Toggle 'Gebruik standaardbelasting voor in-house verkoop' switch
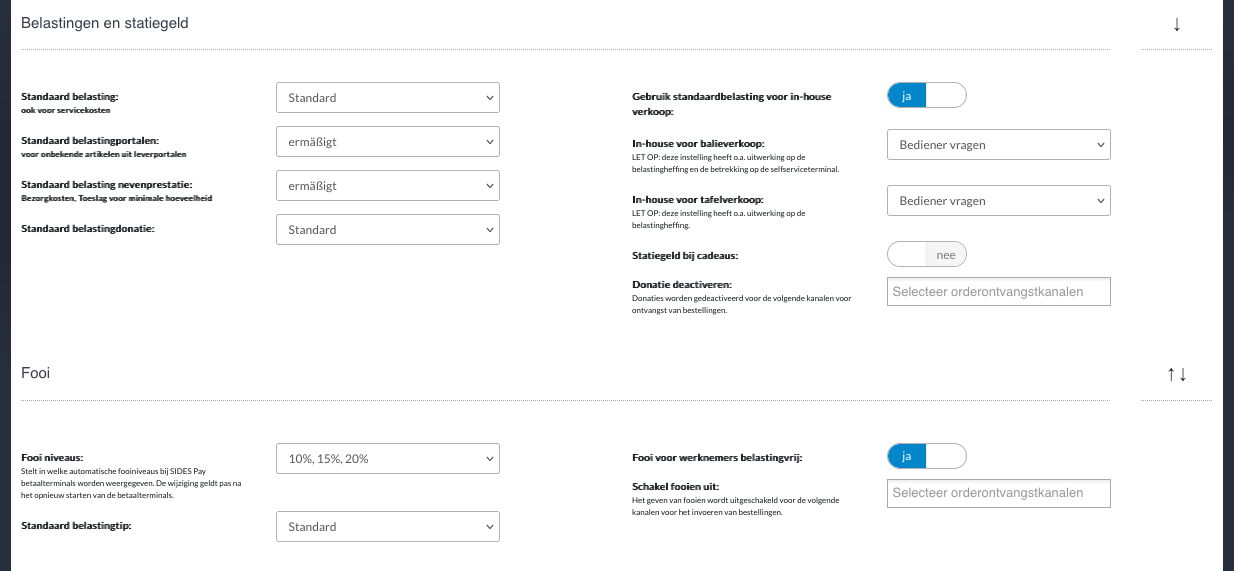Viewport: 1234px width, 571px height. click(926, 96)
